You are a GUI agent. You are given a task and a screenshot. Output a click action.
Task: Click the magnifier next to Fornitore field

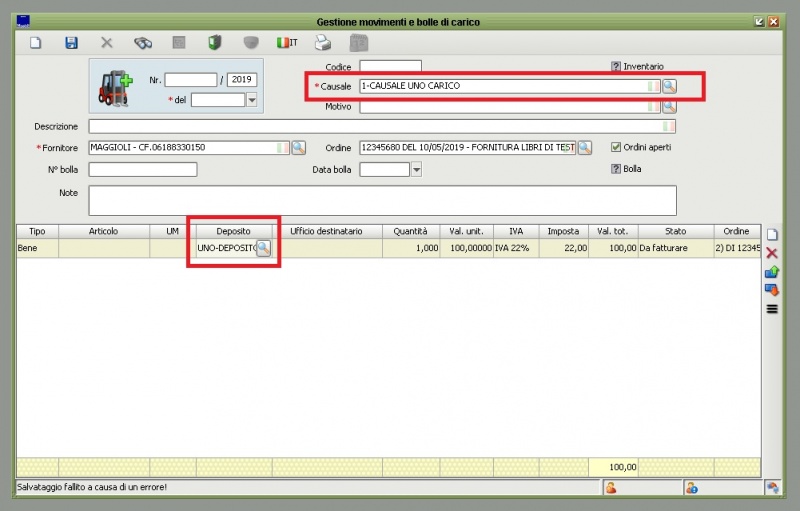298,148
